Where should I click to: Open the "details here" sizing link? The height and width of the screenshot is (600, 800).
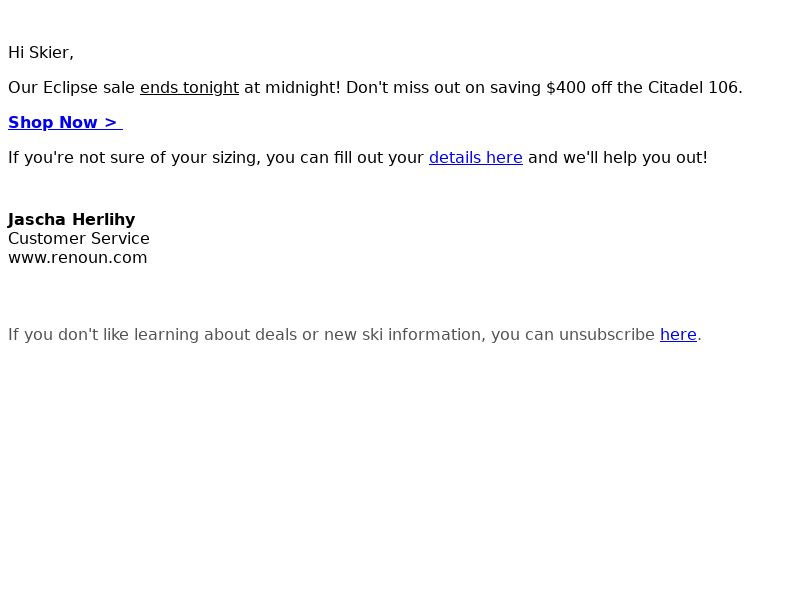(475, 157)
